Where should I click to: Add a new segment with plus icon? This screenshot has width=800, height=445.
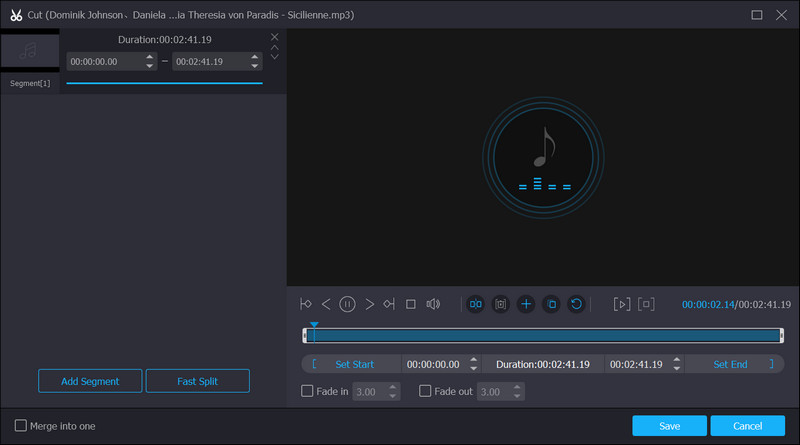click(526, 304)
